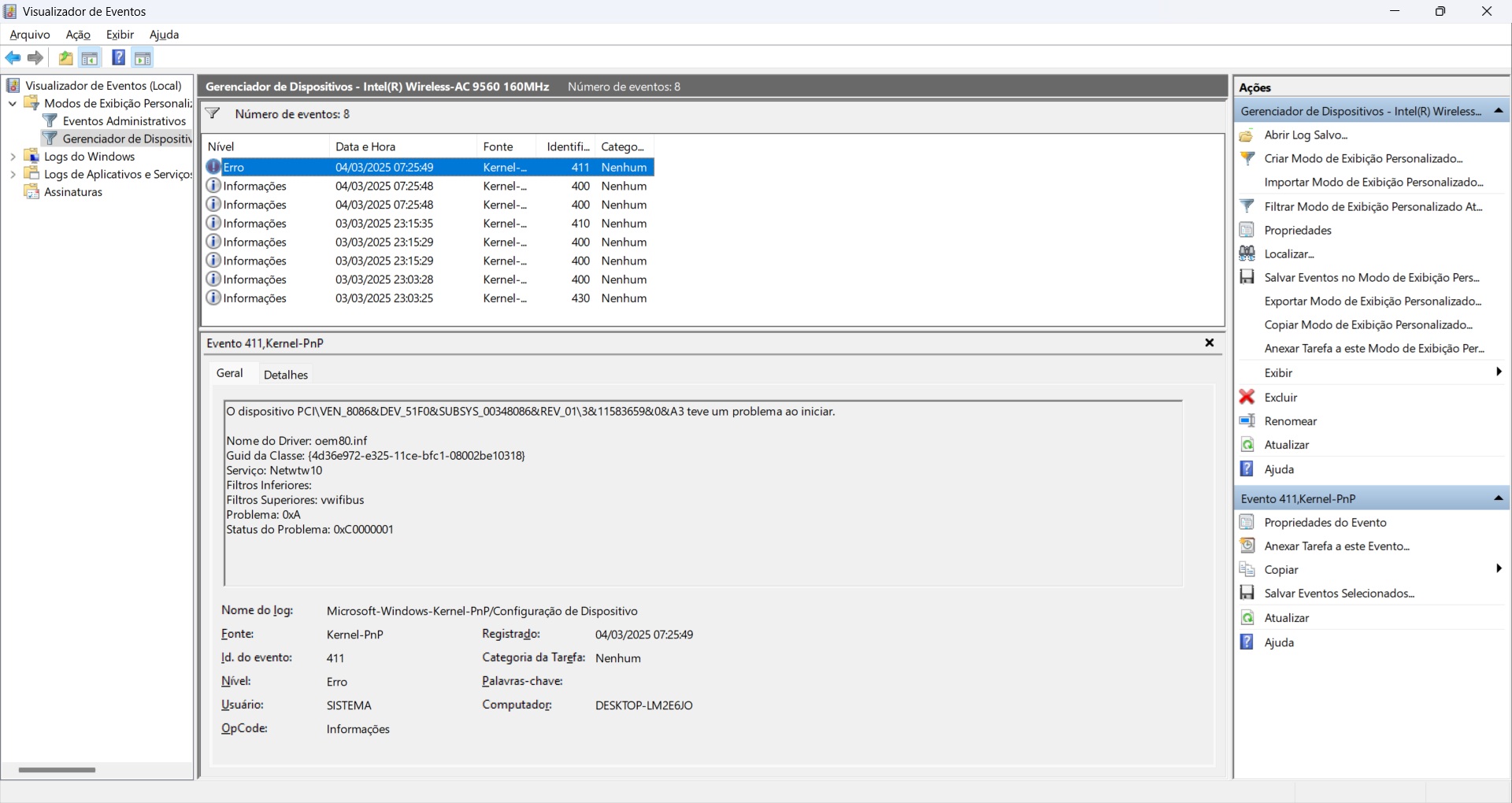Image resolution: width=1512 pixels, height=803 pixels.
Task: Collapse Modos de Exibição Personalizados node
Action: [13, 104]
